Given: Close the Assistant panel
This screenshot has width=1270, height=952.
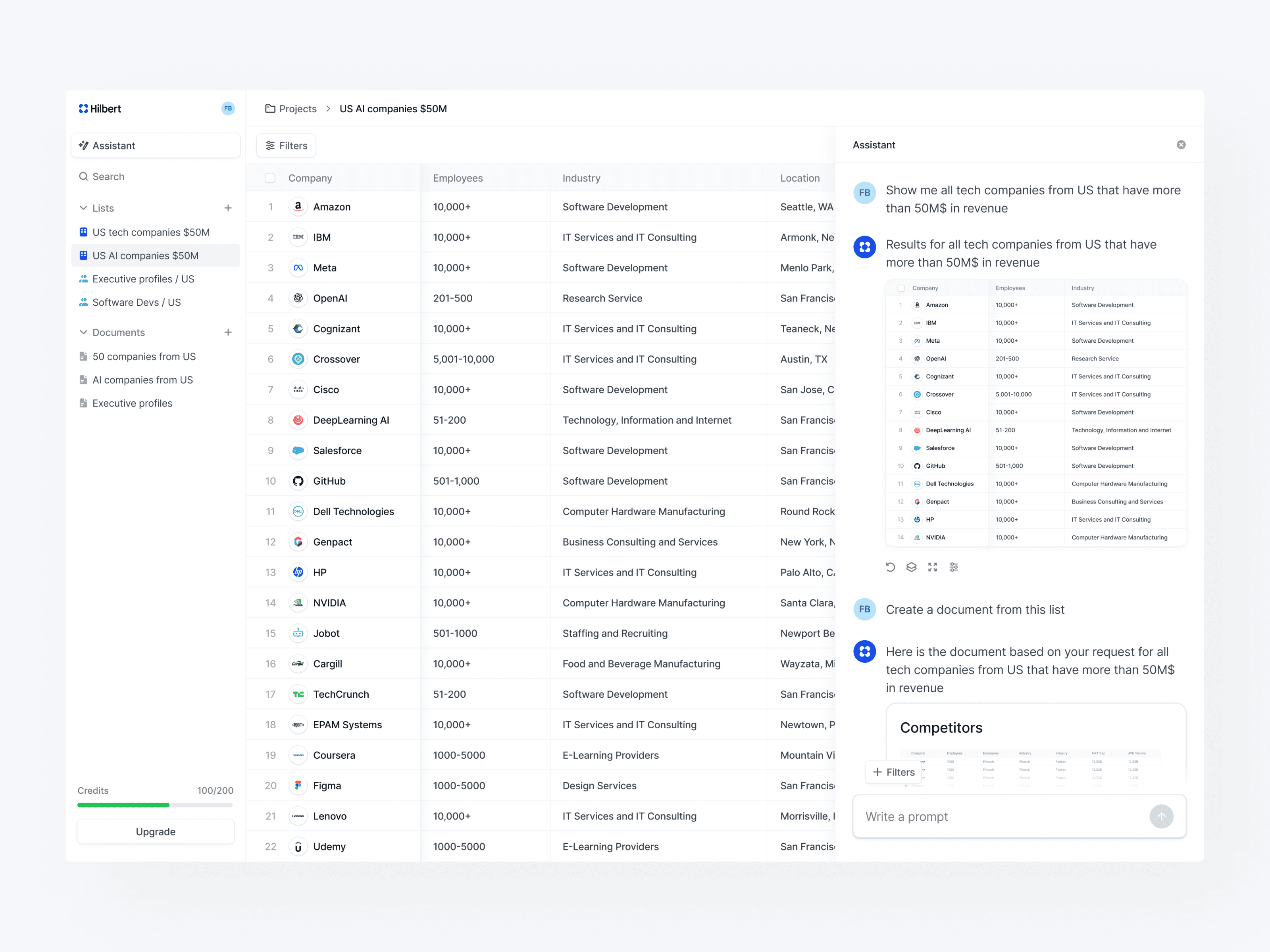Looking at the screenshot, I should (x=1181, y=145).
